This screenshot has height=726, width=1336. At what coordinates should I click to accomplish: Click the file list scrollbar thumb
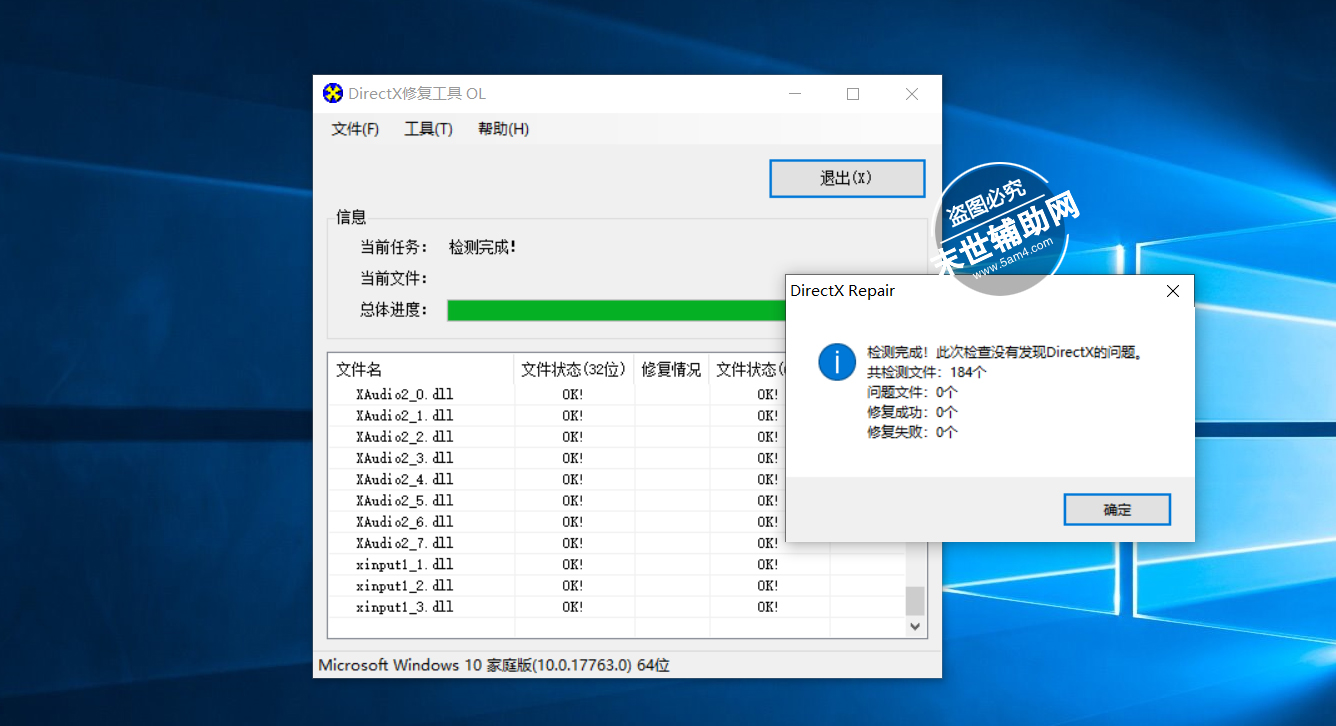pos(915,601)
